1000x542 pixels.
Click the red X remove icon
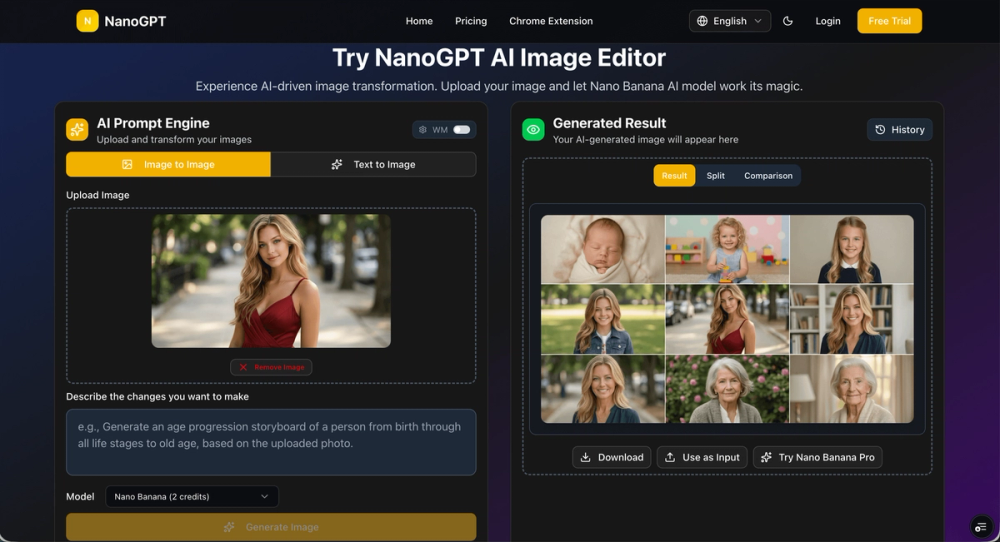pos(243,367)
